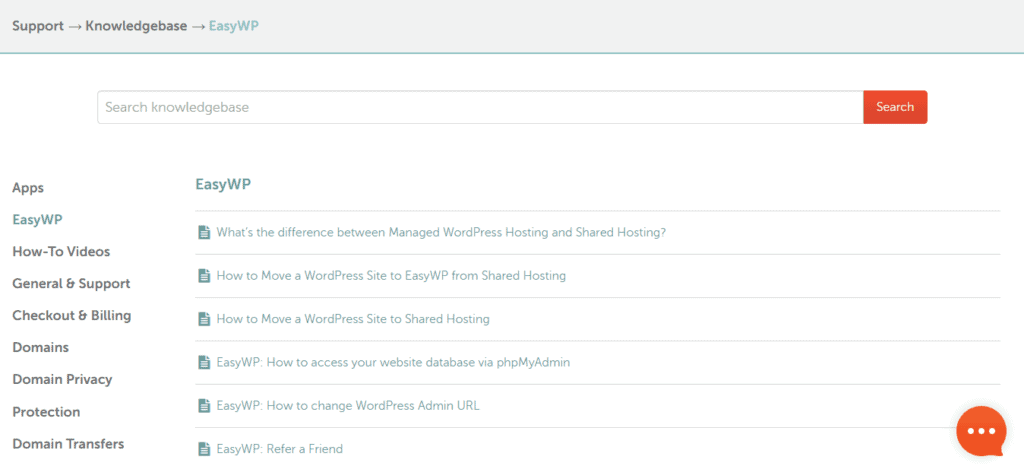Viewport: 1024px width, 466px height.
Task: Click document icon beside Managed WordPress Hosting article
Action: point(204,232)
